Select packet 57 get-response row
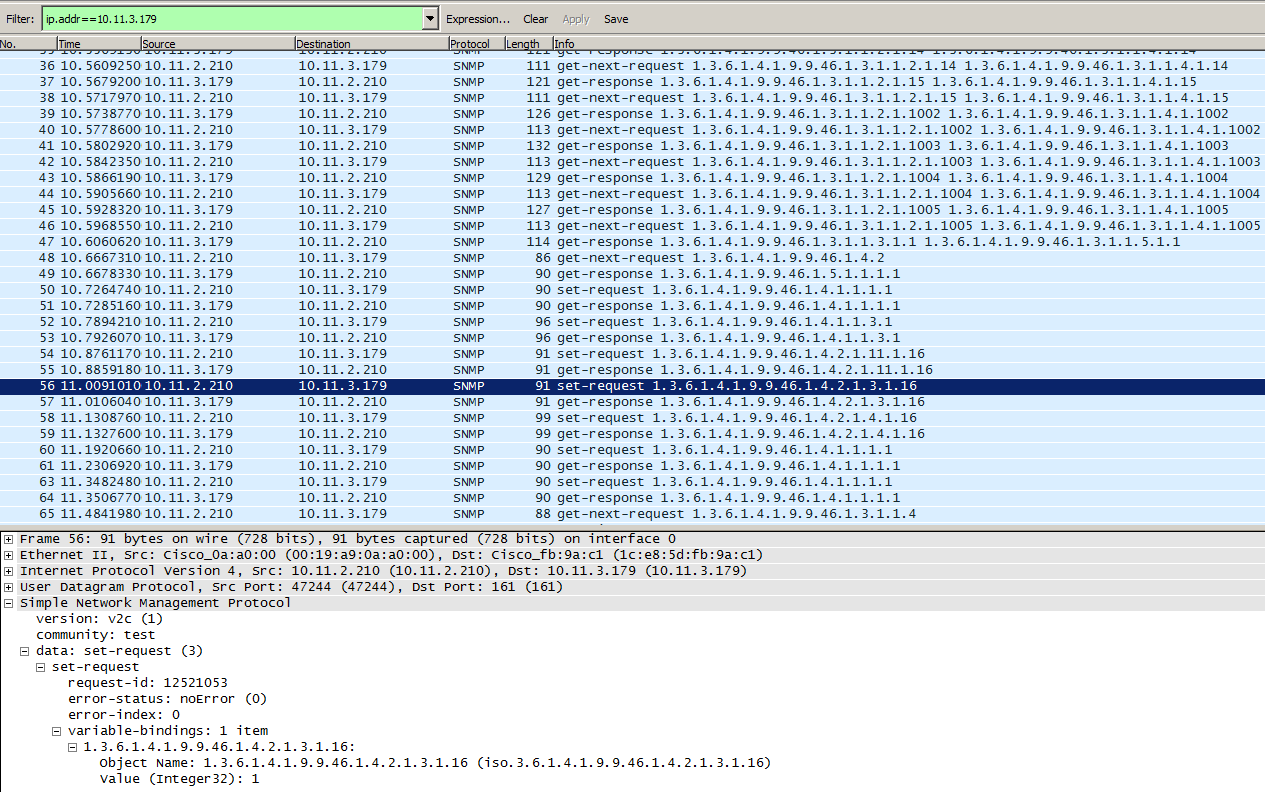The image size is (1265, 792). [632, 402]
